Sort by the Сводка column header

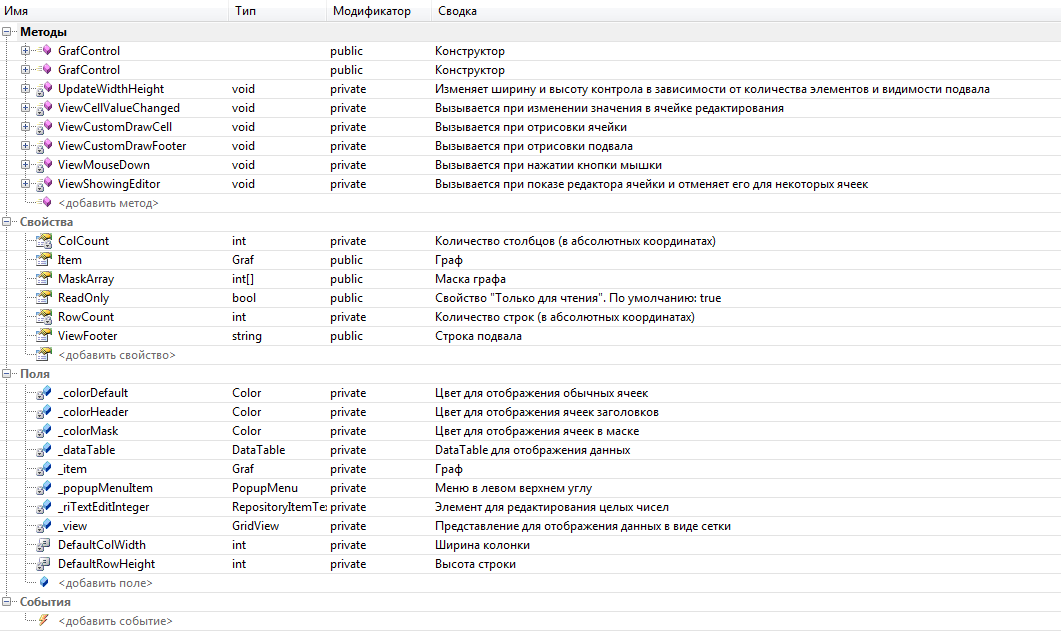click(746, 11)
